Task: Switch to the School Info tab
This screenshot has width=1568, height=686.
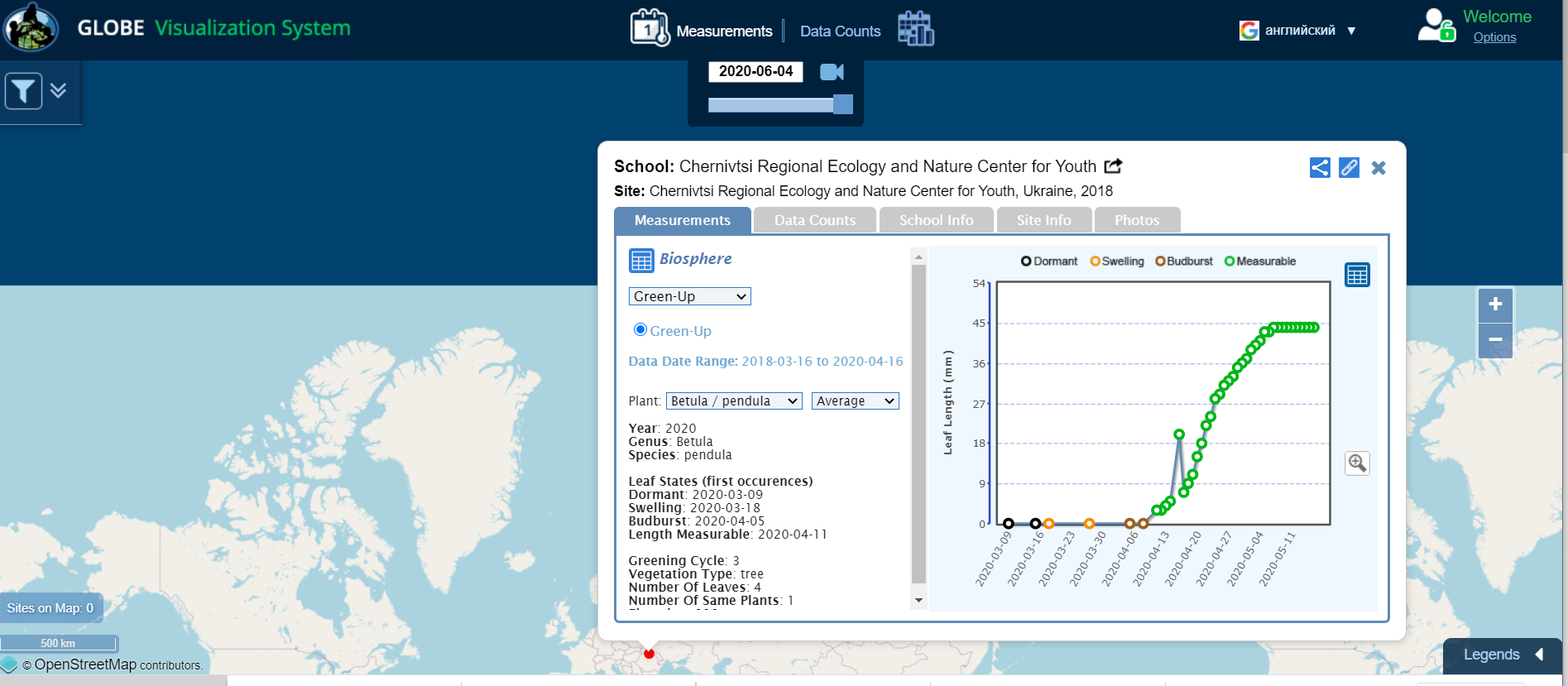Action: [x=936, y=220]
